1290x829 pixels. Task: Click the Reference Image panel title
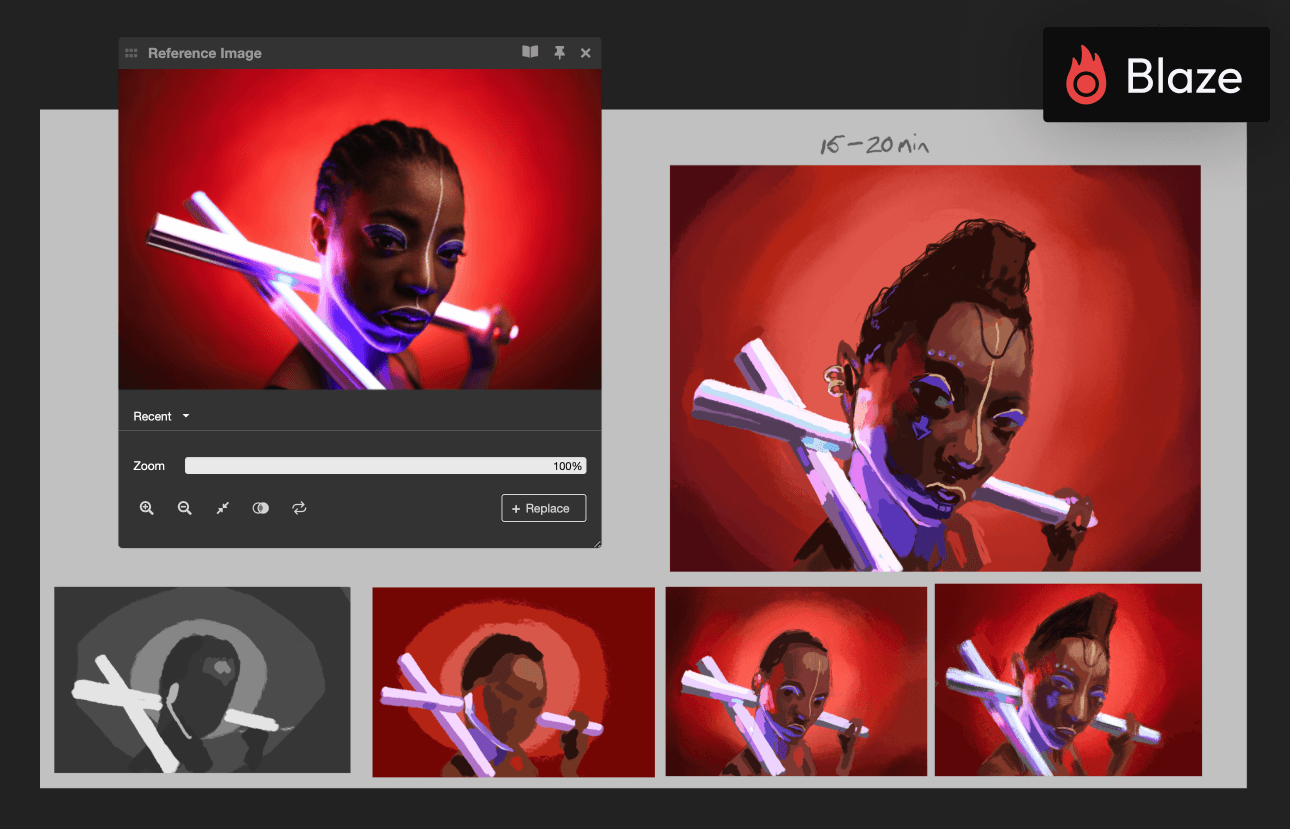(x=205, y=53)
